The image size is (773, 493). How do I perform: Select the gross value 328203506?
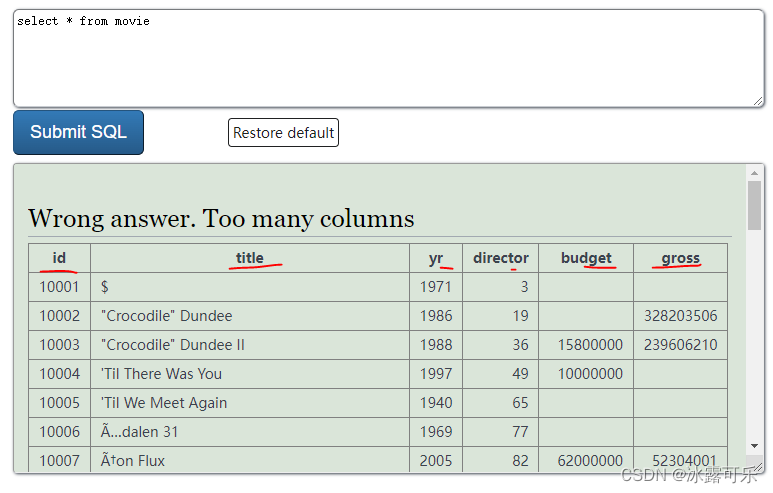tap(680, 316)
